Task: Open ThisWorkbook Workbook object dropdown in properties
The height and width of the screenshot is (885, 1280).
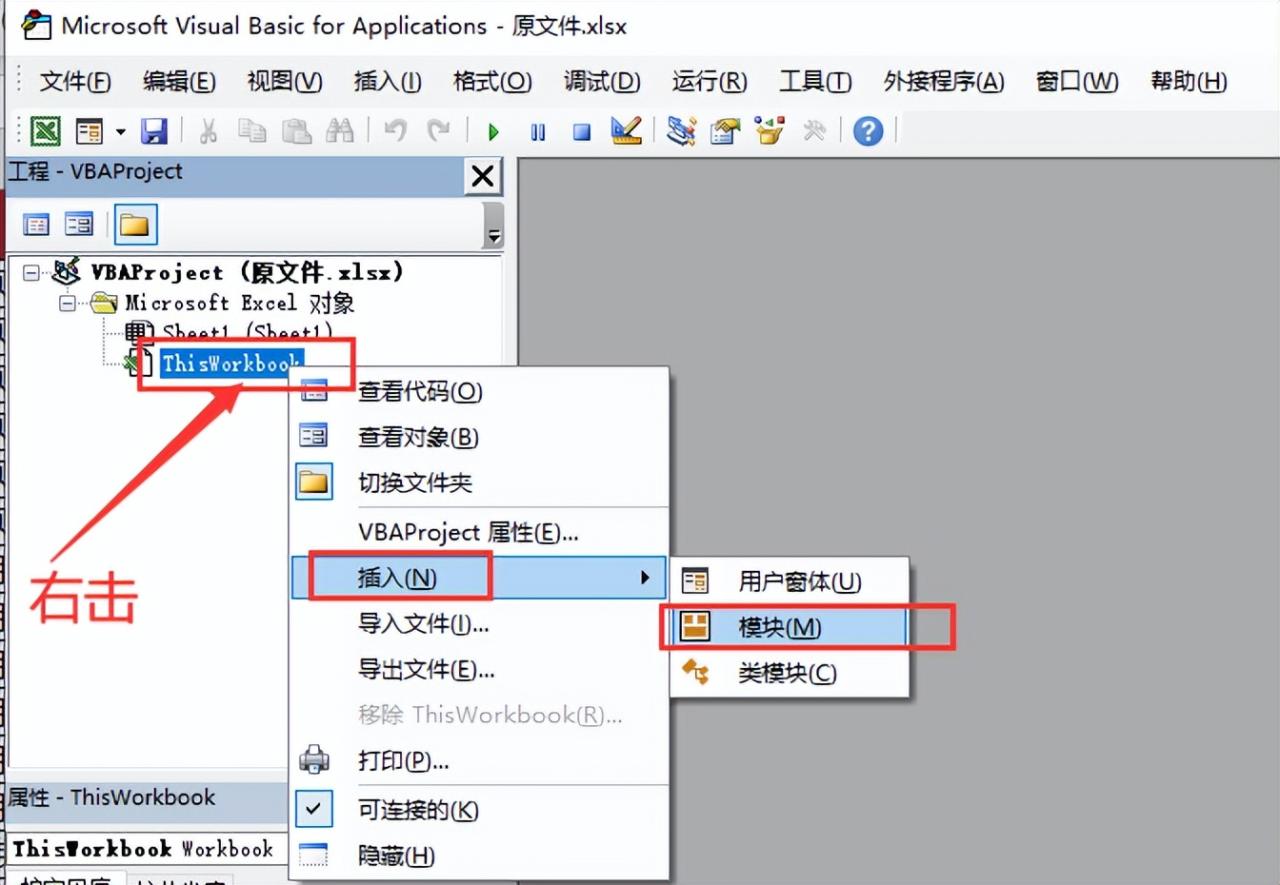Action: coord(147,849)
